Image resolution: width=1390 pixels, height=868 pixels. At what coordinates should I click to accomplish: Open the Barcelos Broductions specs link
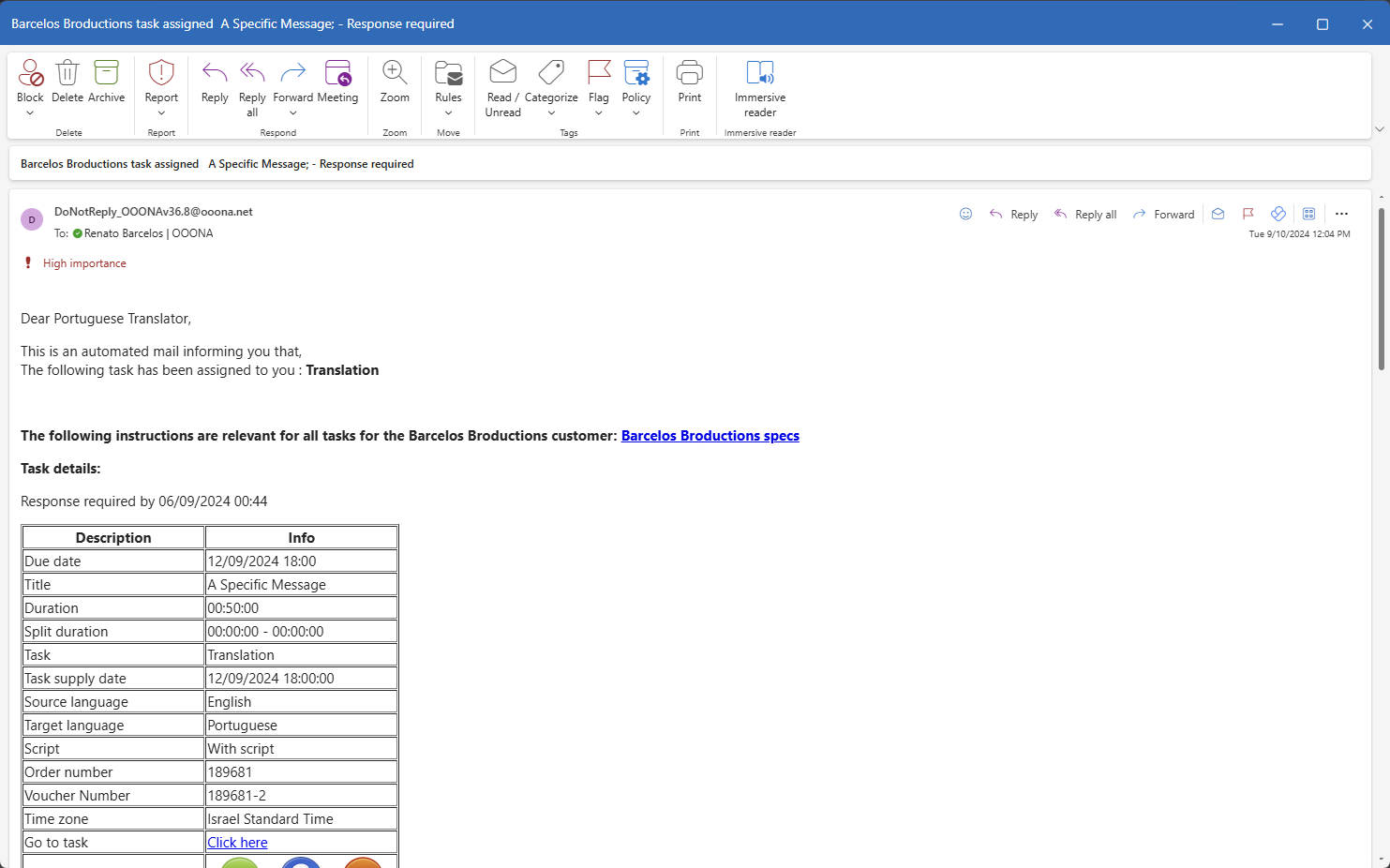click(x=710, y=436)
